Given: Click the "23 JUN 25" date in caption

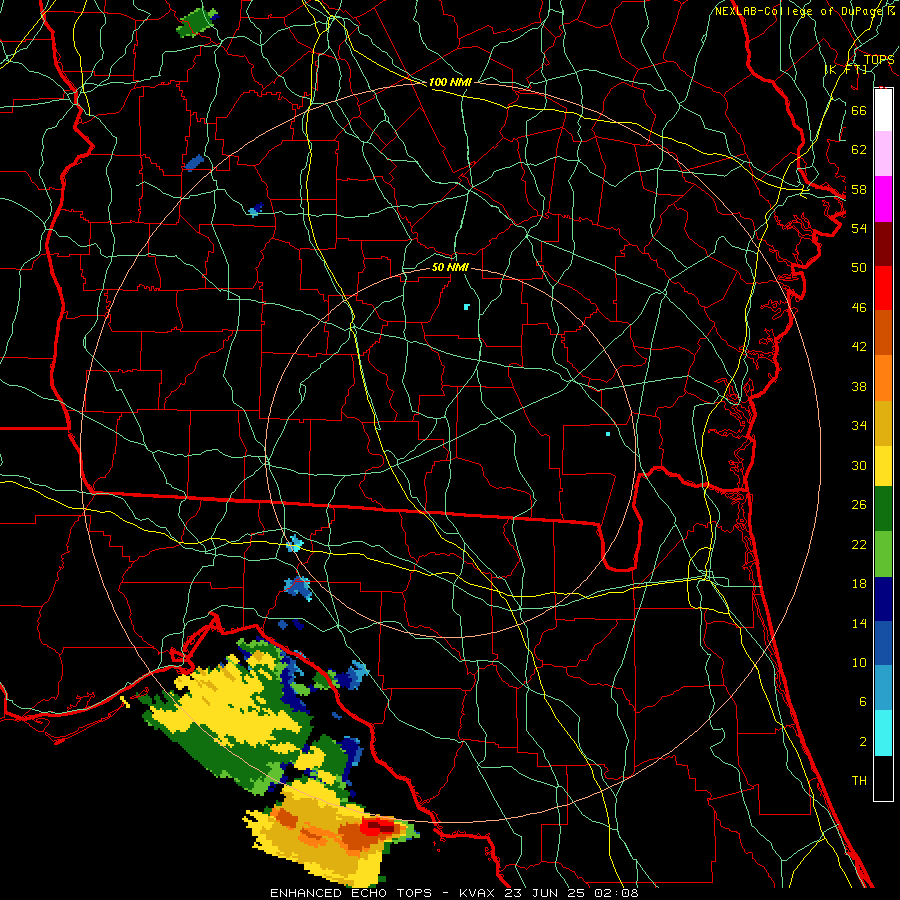Looking at the screenshot, I should [x=547, y=893].
